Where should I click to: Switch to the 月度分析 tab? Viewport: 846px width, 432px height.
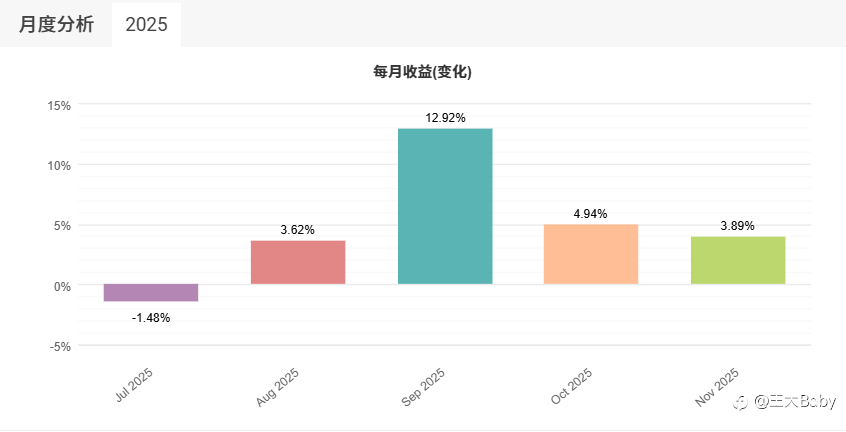click(56, 24)
